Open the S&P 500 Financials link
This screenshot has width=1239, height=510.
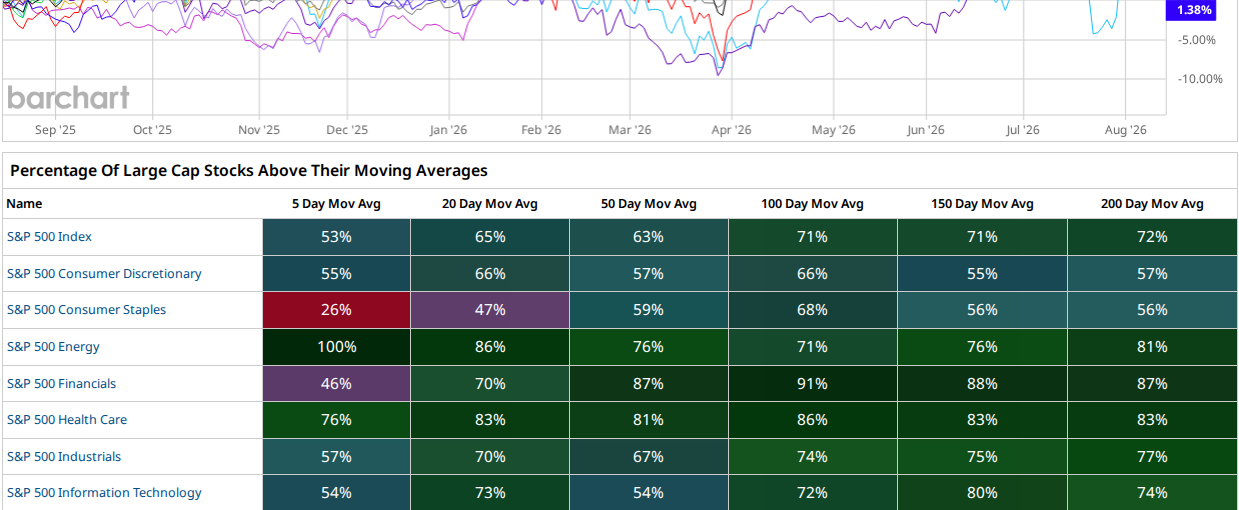61,384
